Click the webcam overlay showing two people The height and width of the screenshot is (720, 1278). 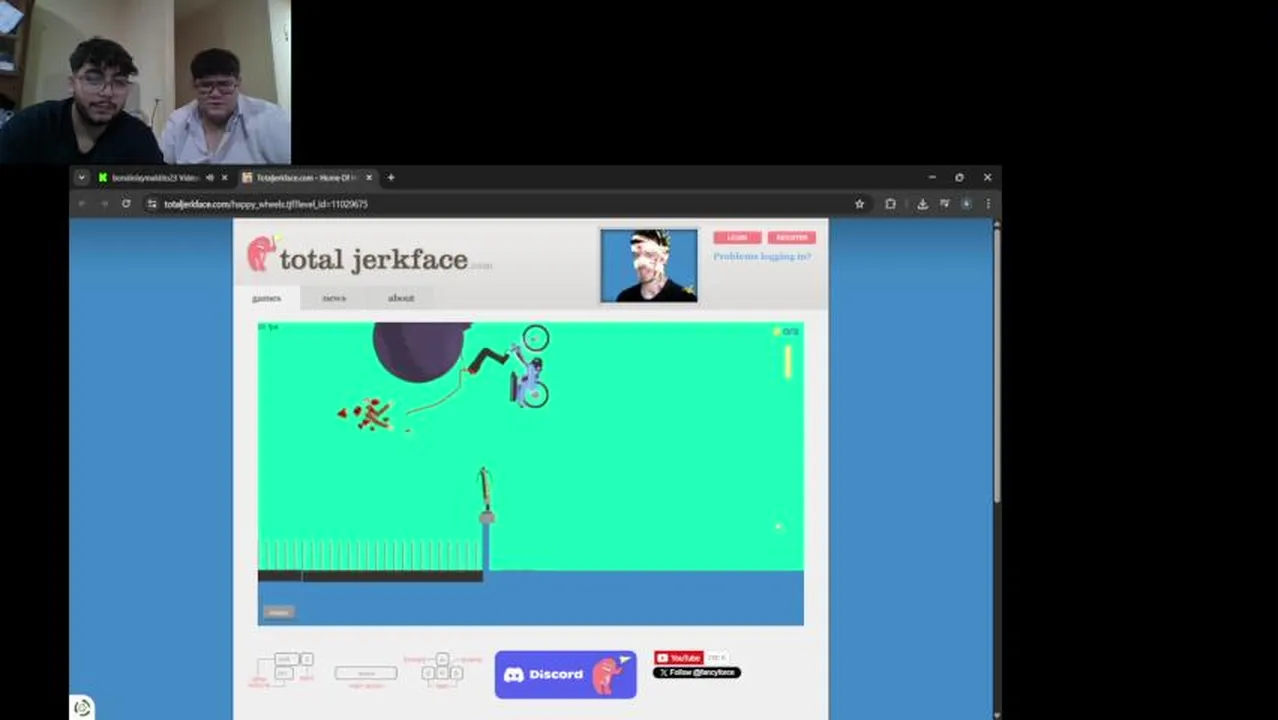click(146, 82)
